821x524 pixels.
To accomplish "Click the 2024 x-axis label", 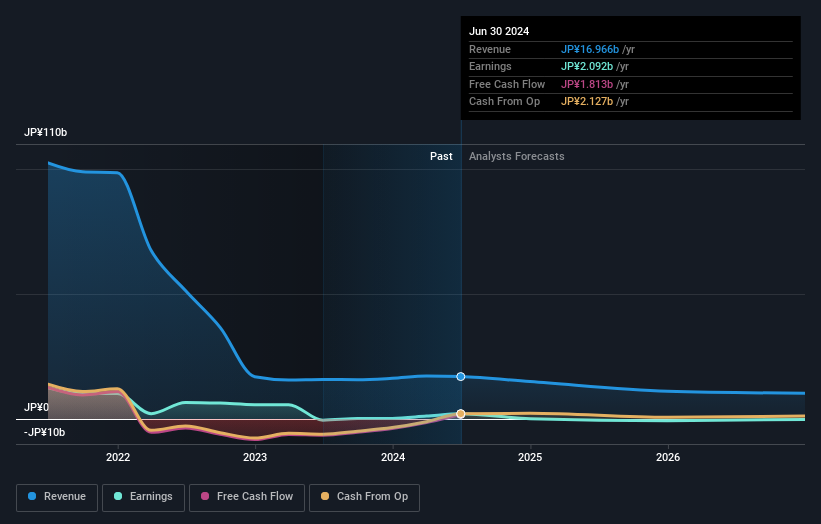I will [393, 458].
